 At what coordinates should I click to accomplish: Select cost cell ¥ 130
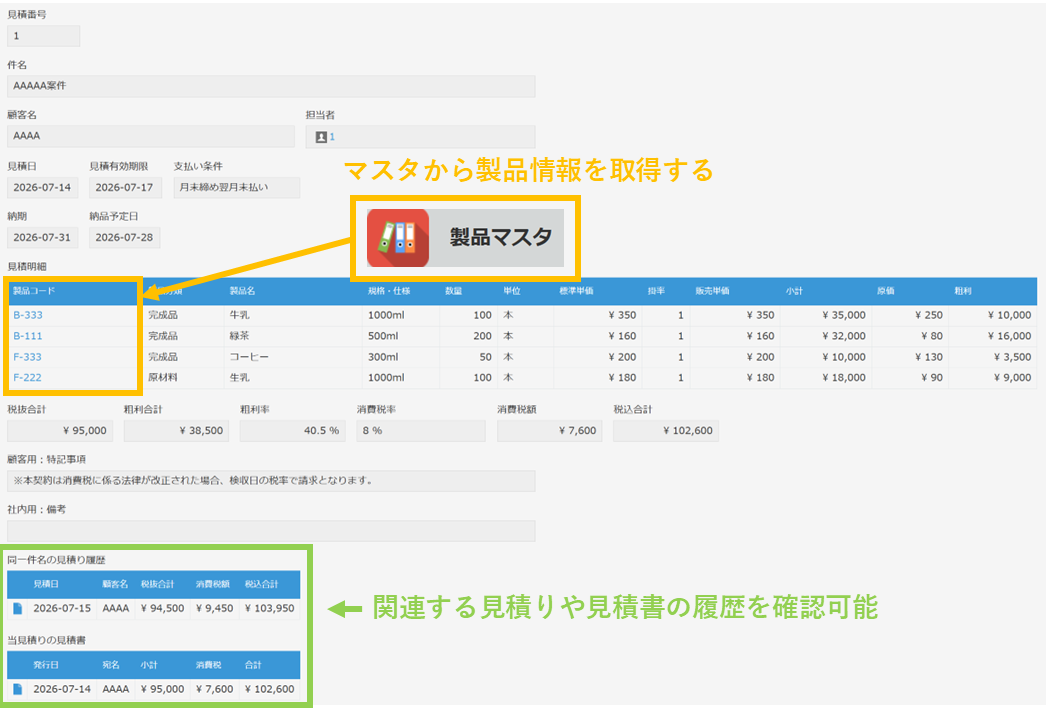910,357
